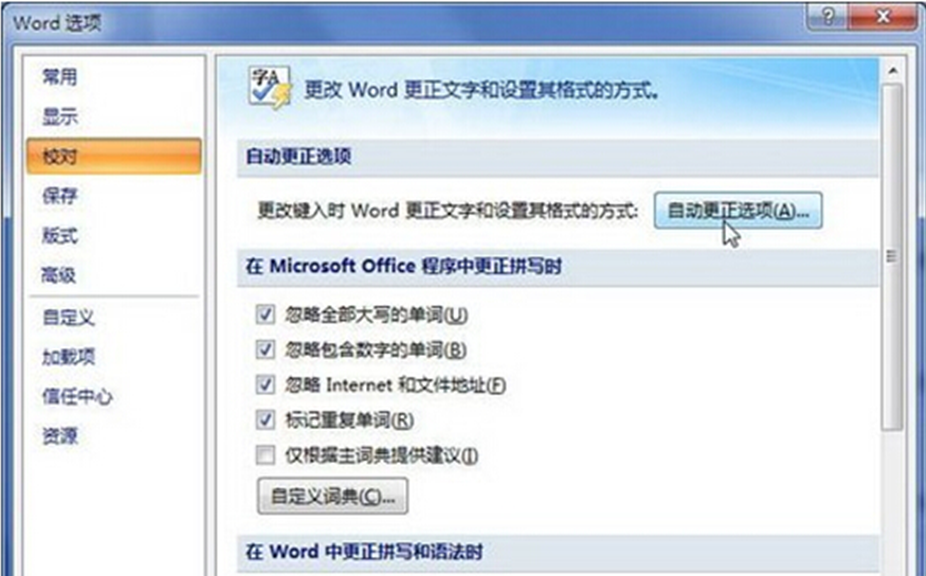
Task: Toggle 忽略包含数字的单词(B) checkbox
Action: (265, 349)
